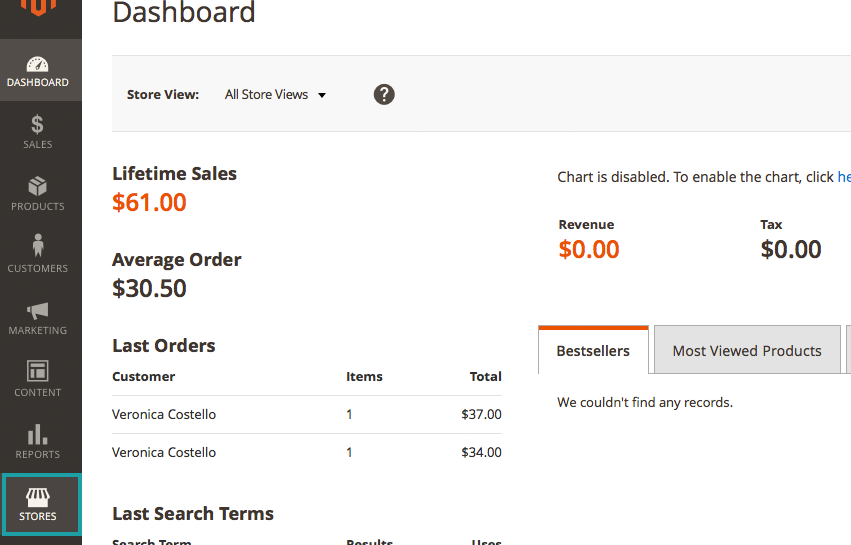Click the Lifetime Sales $61.00 amount
The width and height of the screenshot is (851, 545).
tap(149, 203)
